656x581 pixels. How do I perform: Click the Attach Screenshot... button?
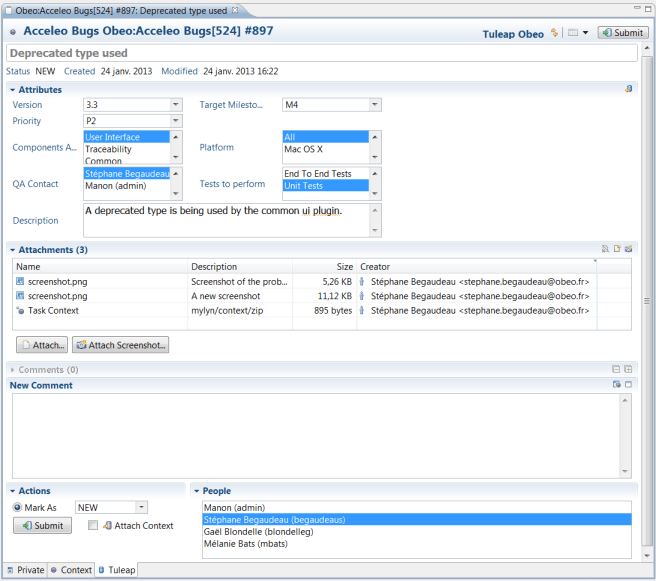tap(121, 345)
